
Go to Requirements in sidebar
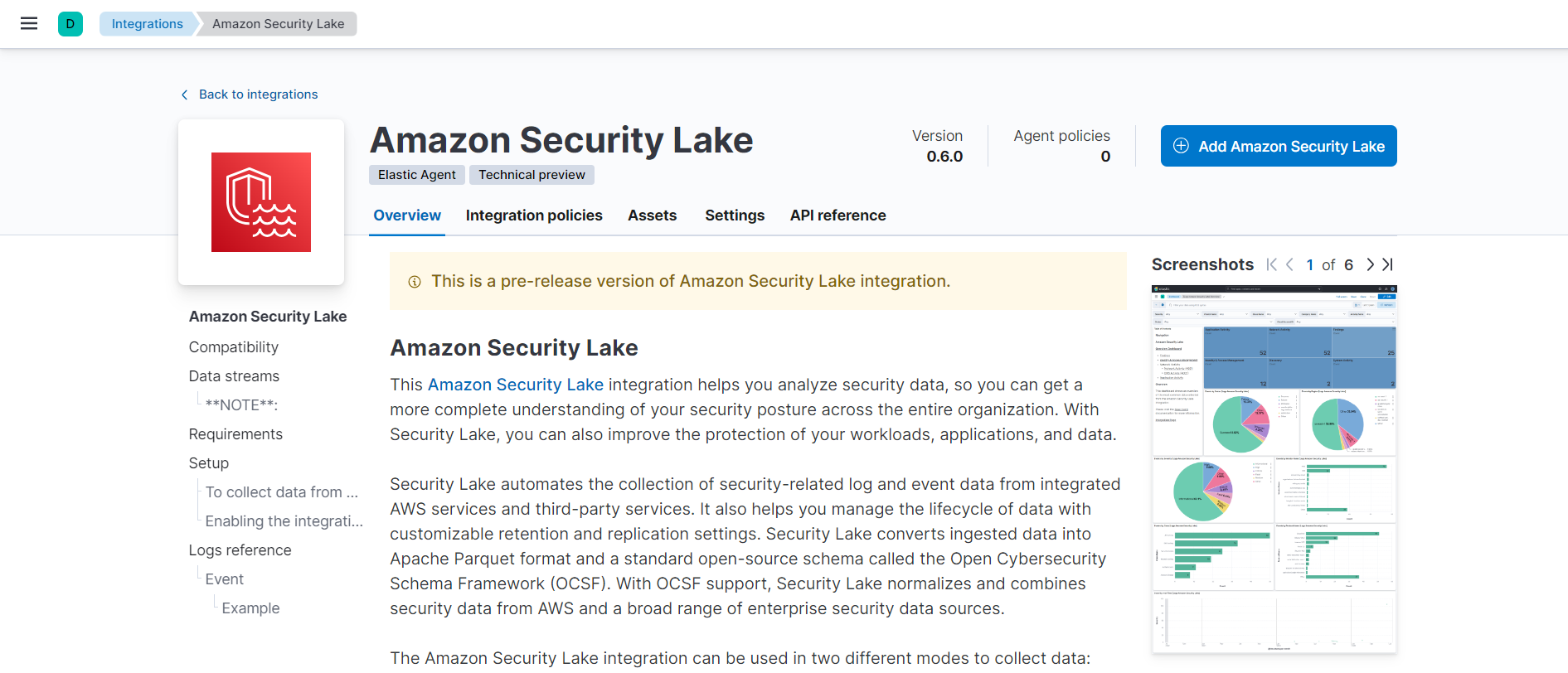(x=235, y=434)
